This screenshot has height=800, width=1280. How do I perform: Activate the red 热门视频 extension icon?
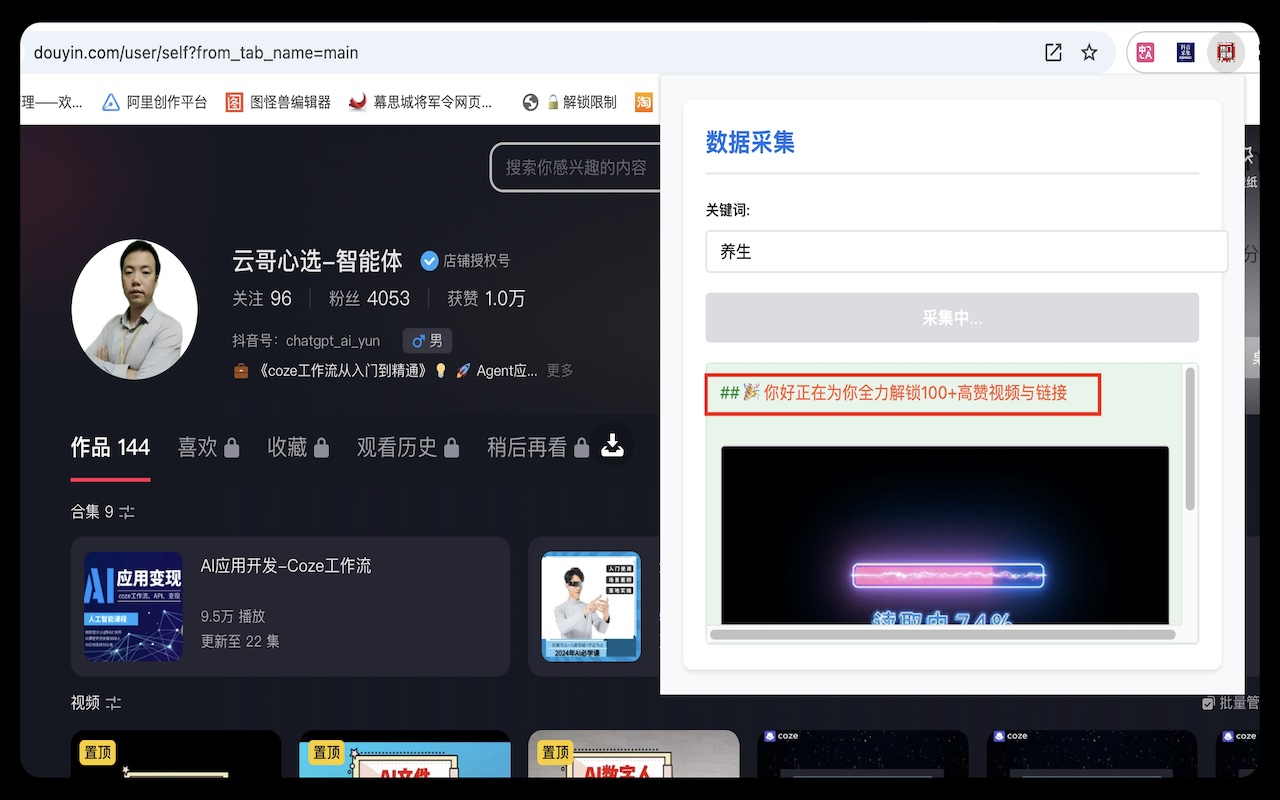(x=1226, y=52)
